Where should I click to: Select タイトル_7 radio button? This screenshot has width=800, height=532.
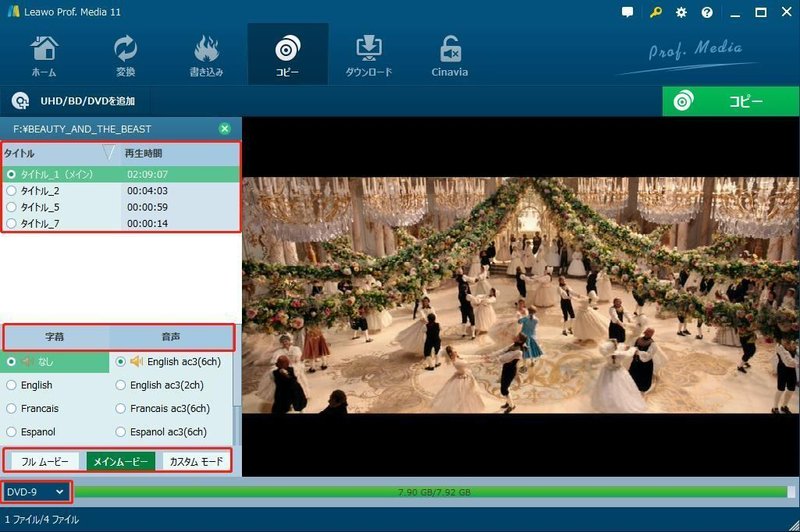click(11, 223)
